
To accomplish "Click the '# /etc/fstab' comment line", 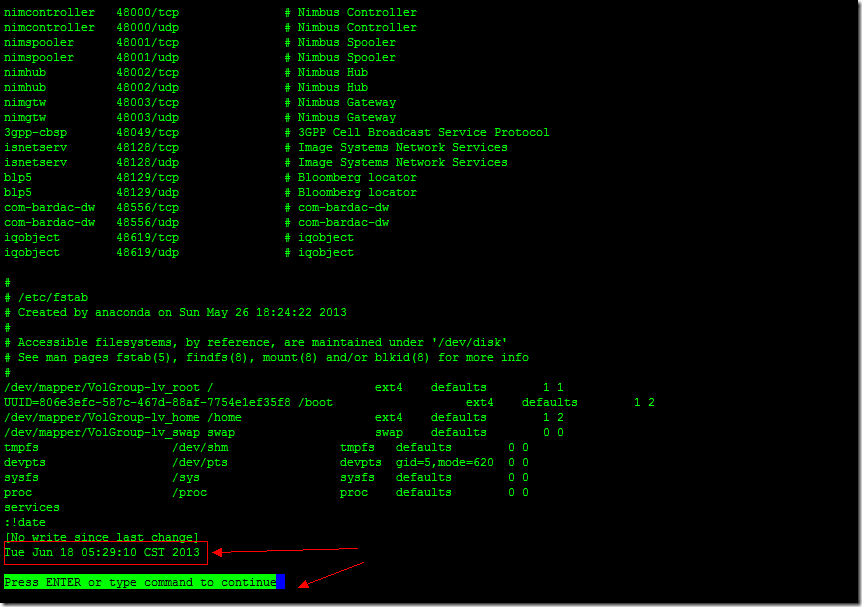I will click(x=46, y=297).
